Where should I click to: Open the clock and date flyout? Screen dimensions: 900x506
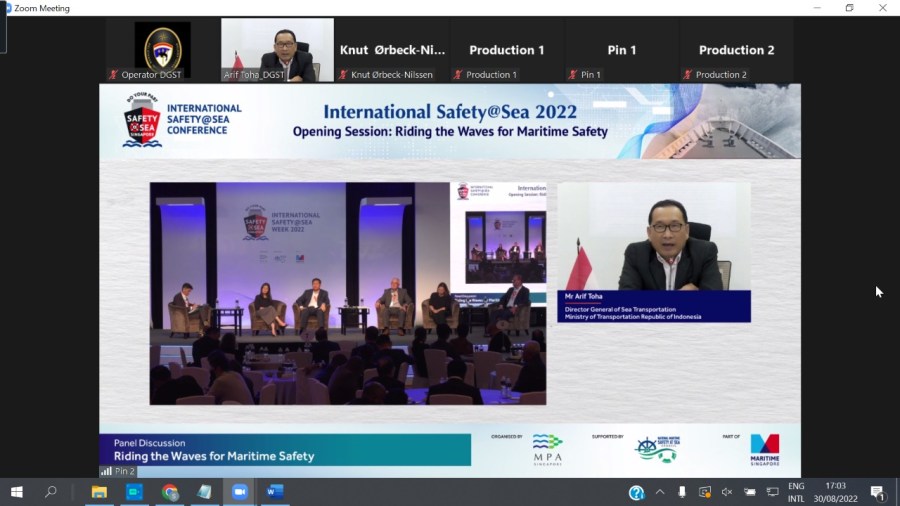click(x=834, y=492)
